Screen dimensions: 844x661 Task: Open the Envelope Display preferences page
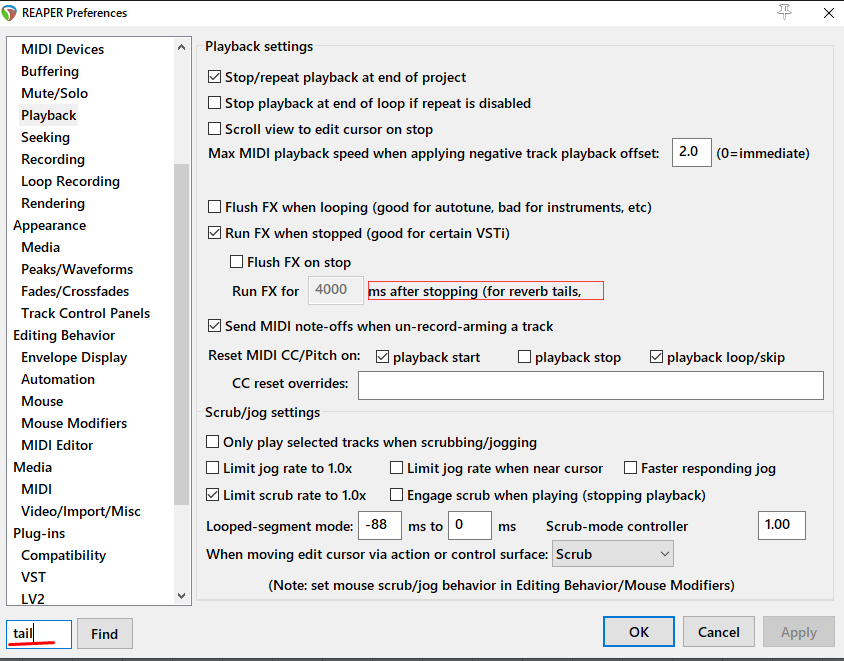[74, 357]
